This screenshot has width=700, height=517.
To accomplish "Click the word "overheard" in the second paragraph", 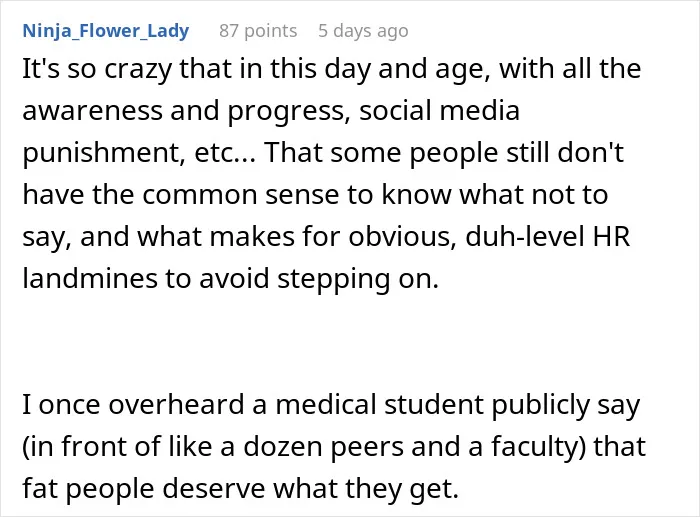I will point(175,404).
